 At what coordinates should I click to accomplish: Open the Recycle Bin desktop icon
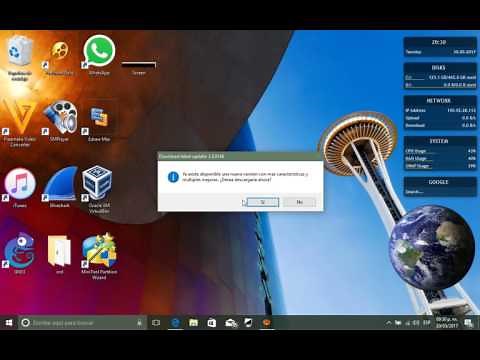(x=20, y=57)
